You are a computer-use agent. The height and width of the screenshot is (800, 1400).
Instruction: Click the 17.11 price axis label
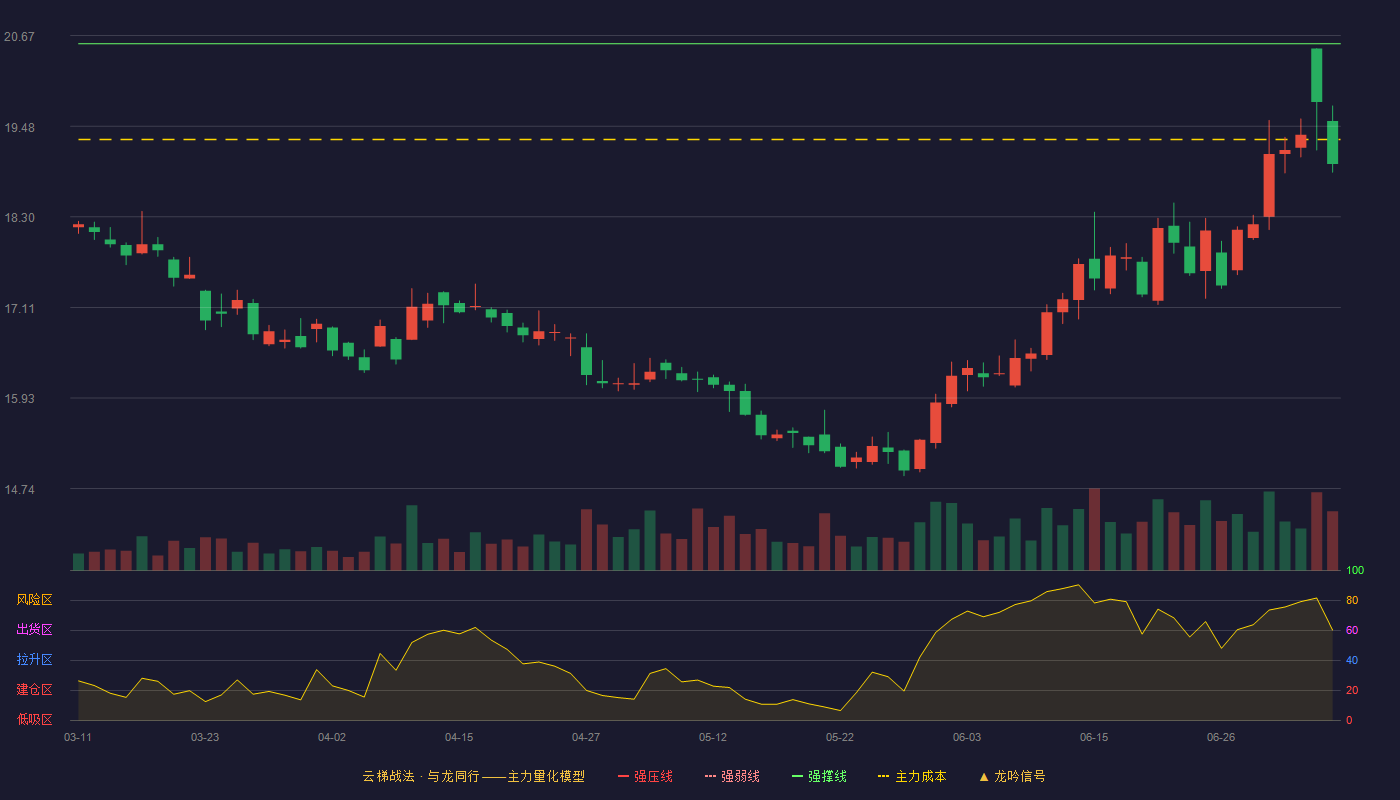(19, 309)
